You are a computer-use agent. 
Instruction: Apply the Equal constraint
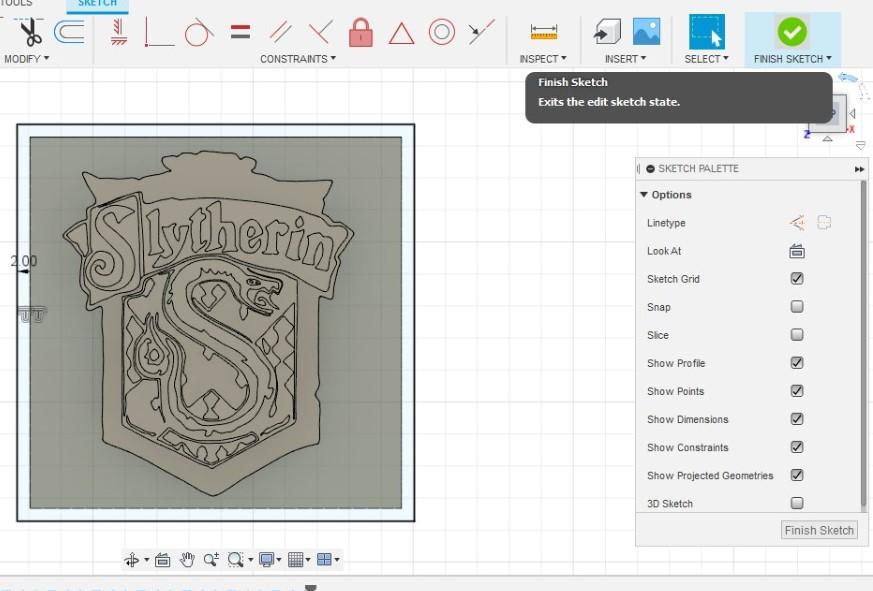click(240, 32)
